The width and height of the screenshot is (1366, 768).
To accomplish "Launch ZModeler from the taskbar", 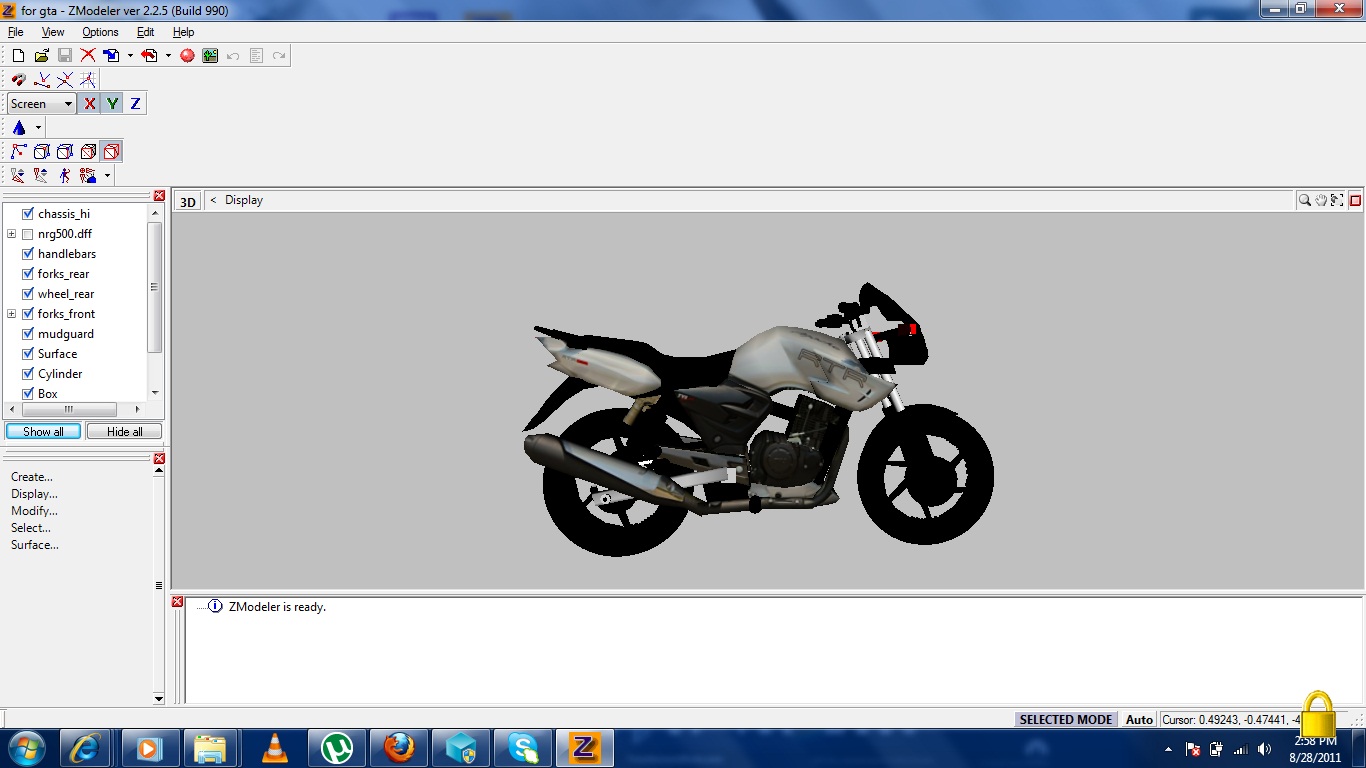I will pos(585,747).
